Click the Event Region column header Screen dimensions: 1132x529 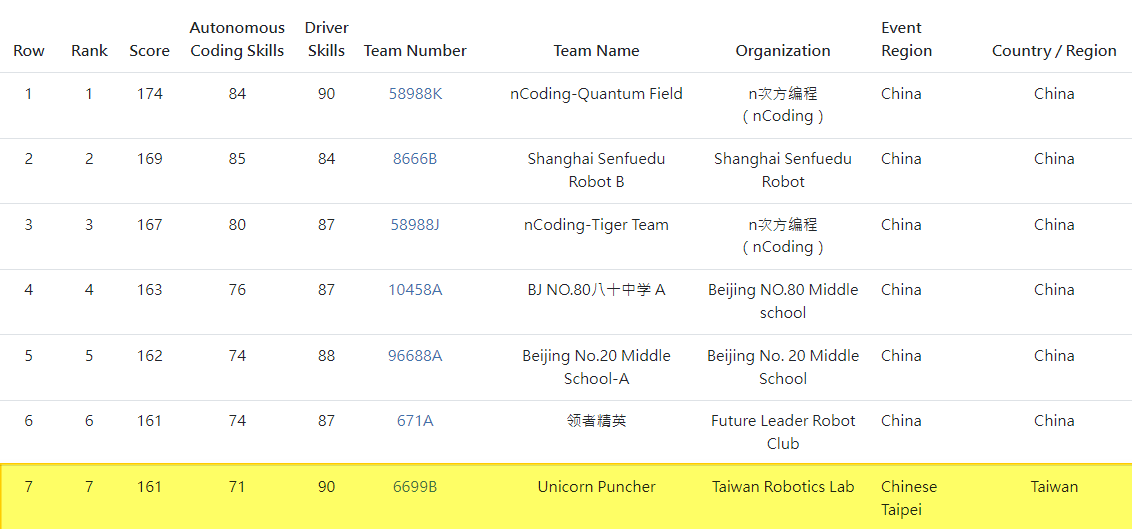click(907, 39)
